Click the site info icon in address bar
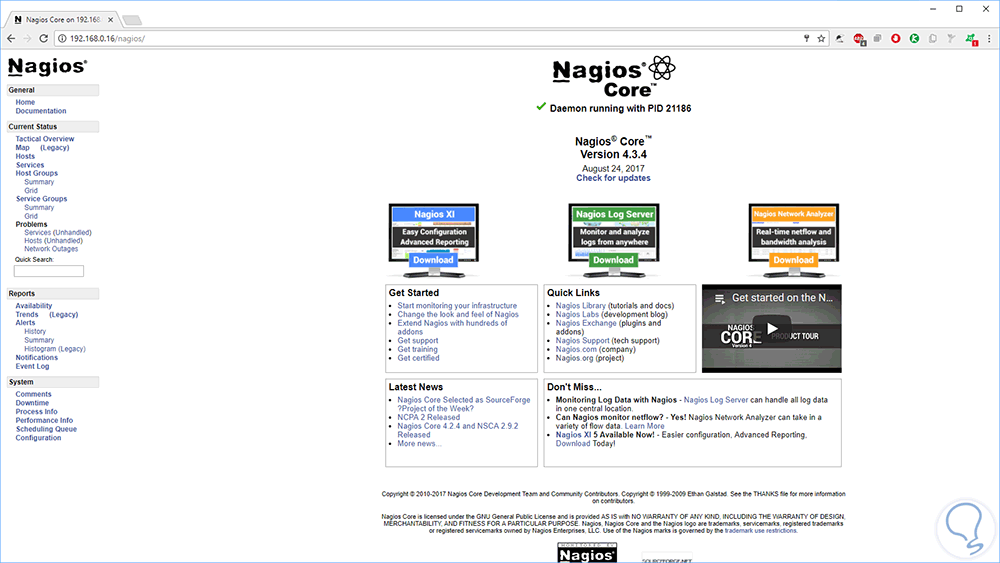1000x563 pixels. [x=62, y=38]
